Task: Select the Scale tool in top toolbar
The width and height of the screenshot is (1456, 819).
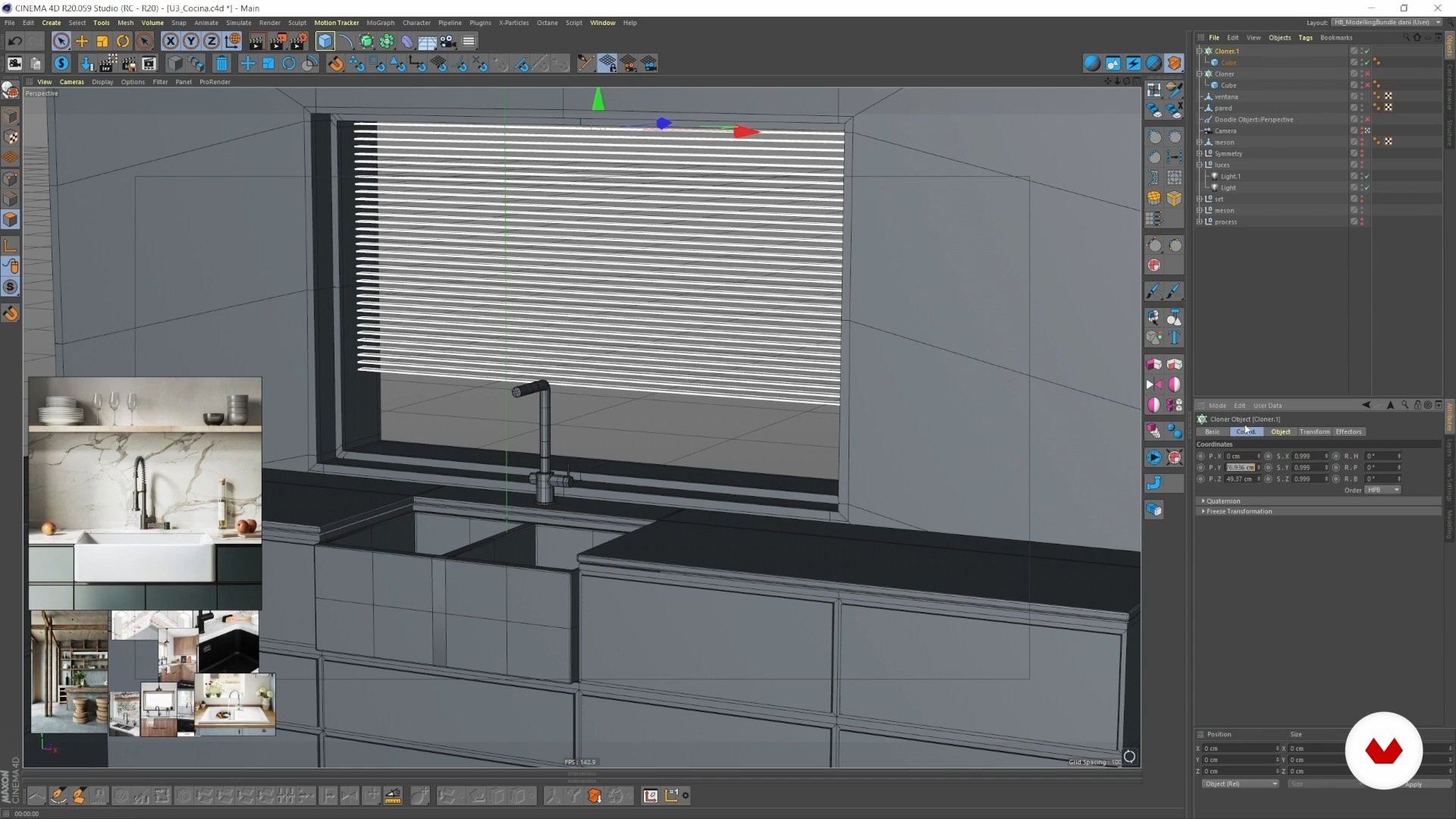Action: pyautogui.click(x=102, y=41)
